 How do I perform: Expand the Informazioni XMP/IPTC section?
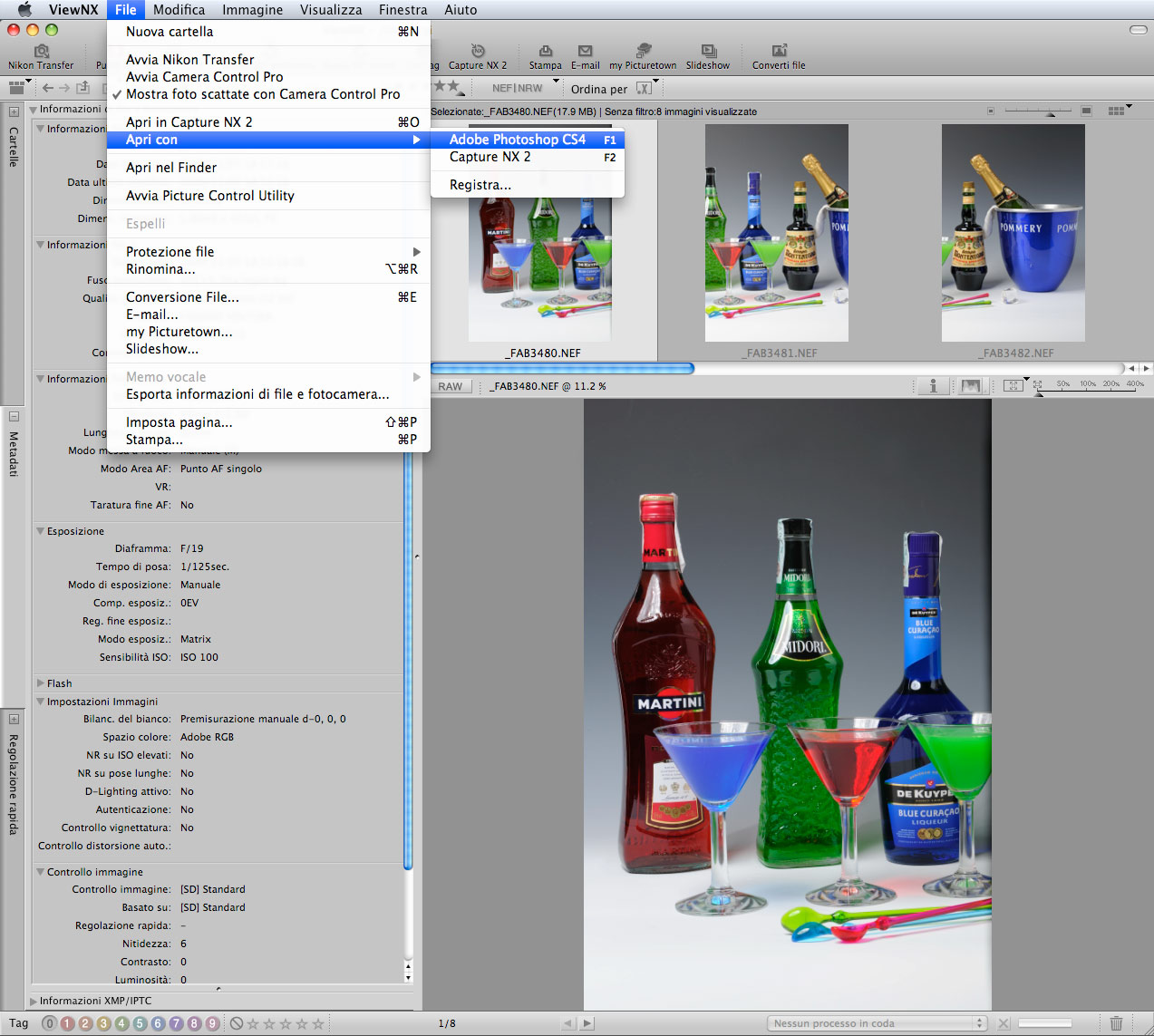click(x=34, y=1002)
